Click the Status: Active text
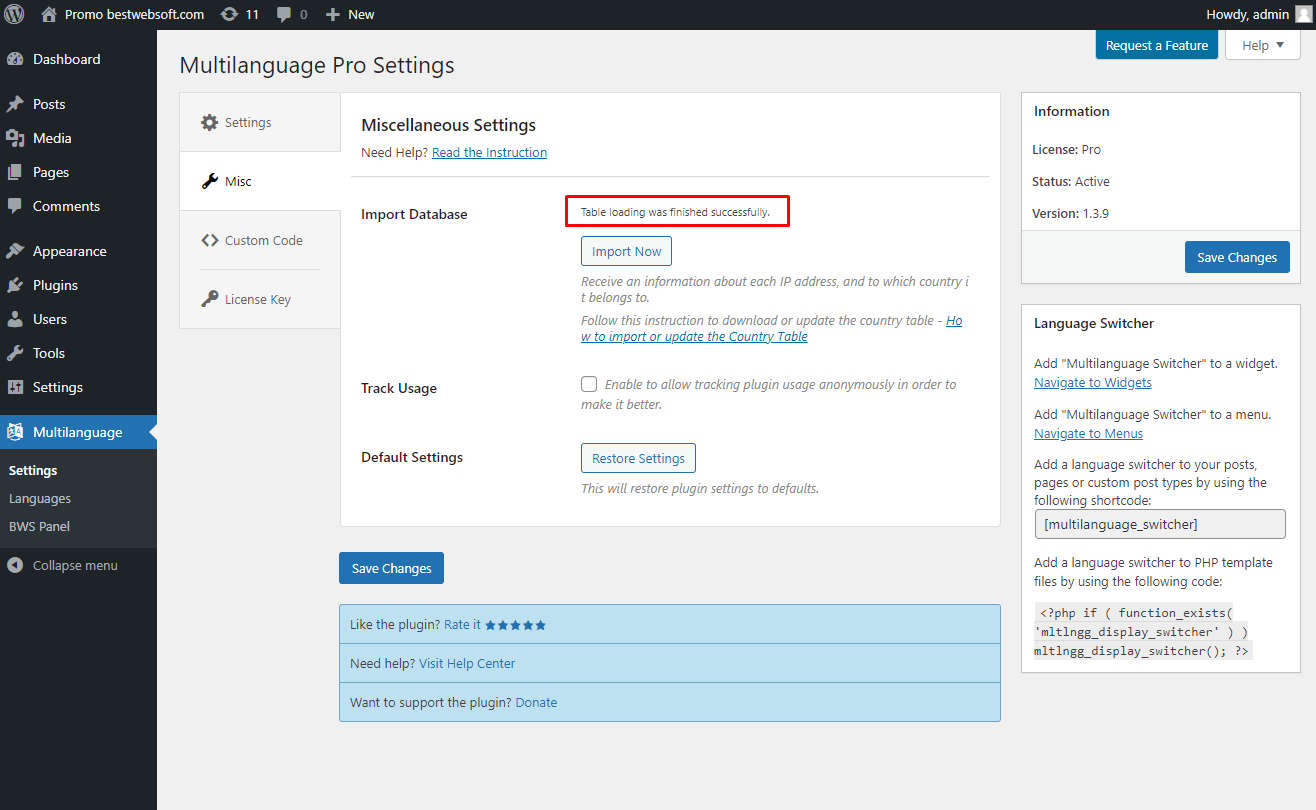 1071,181
